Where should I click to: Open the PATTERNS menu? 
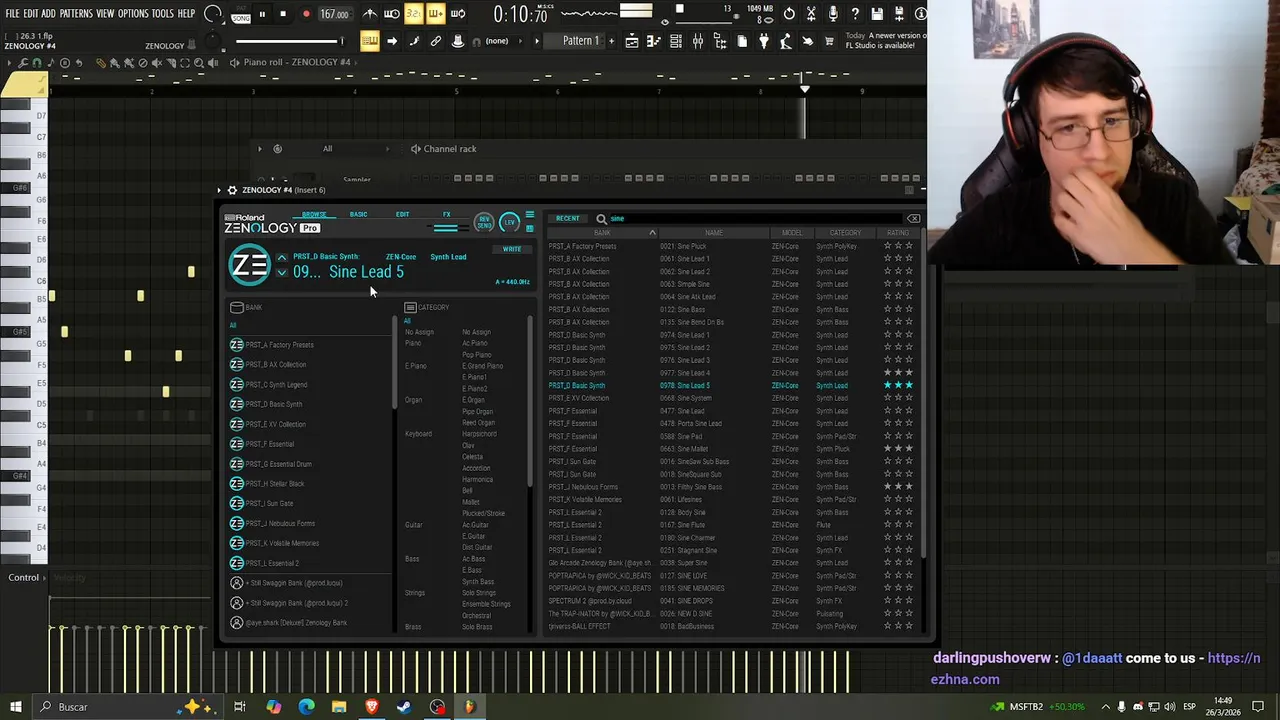point(76,14)
